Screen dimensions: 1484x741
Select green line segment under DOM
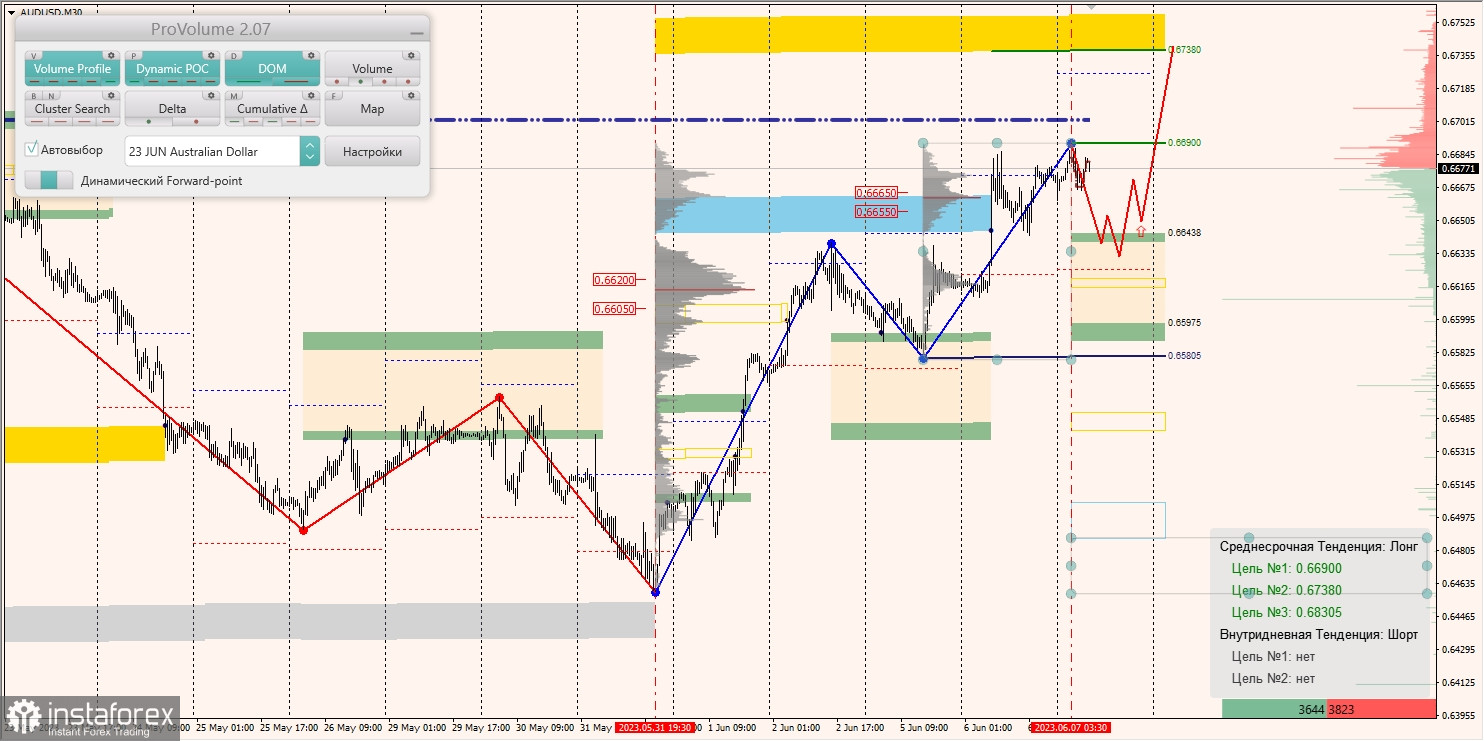pos(248,81)
